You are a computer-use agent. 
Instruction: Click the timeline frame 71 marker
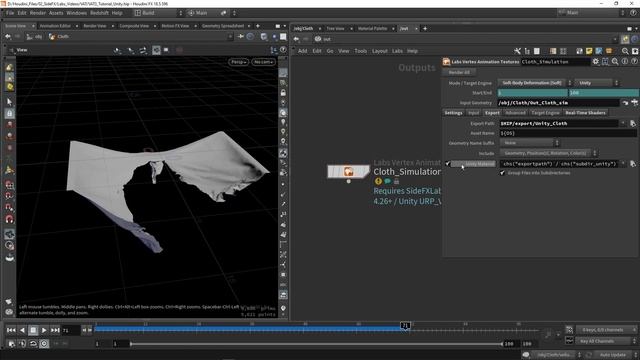pos(404,325)
